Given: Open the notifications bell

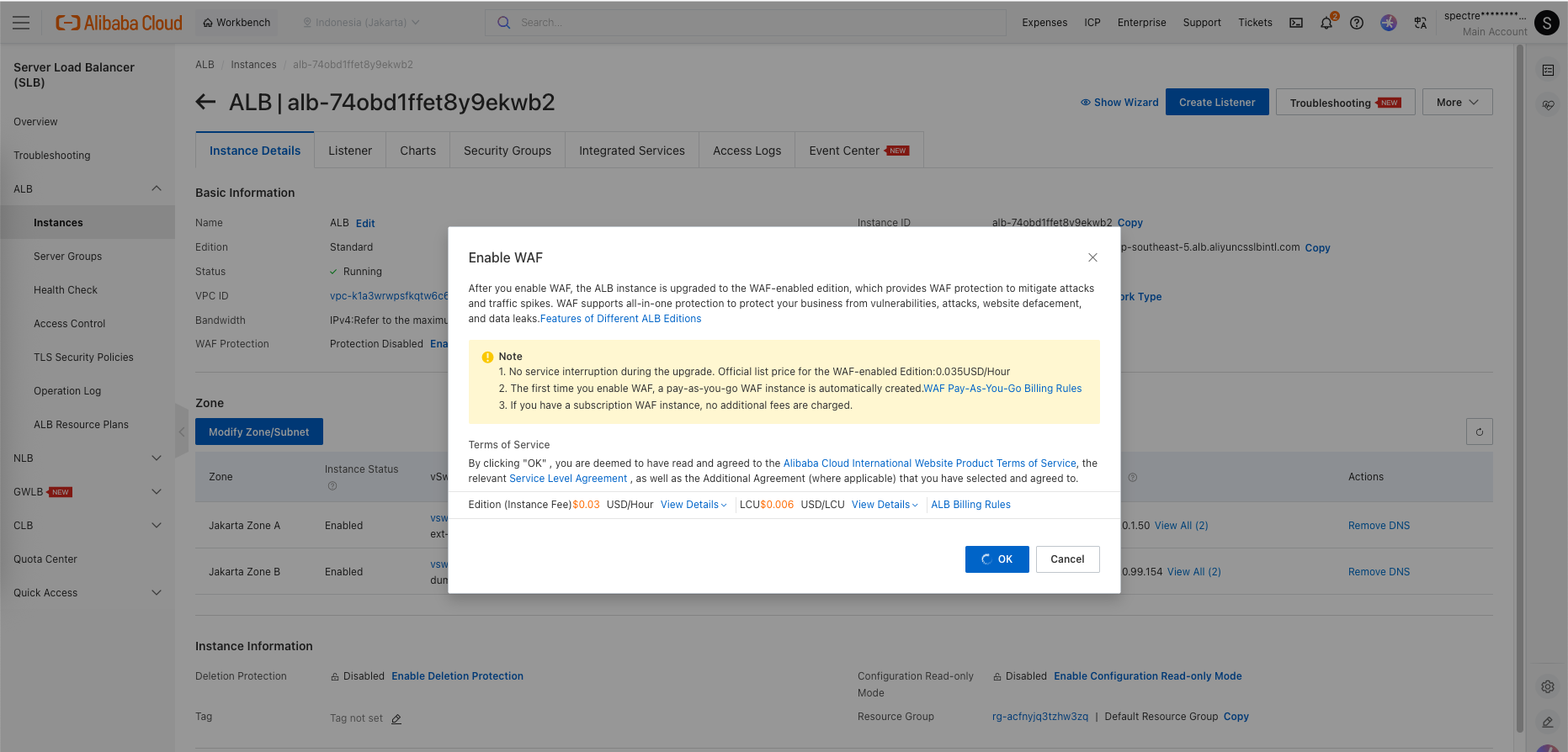Looking at the screenshot, I should pyautogui.click(x=1326, y=23).
